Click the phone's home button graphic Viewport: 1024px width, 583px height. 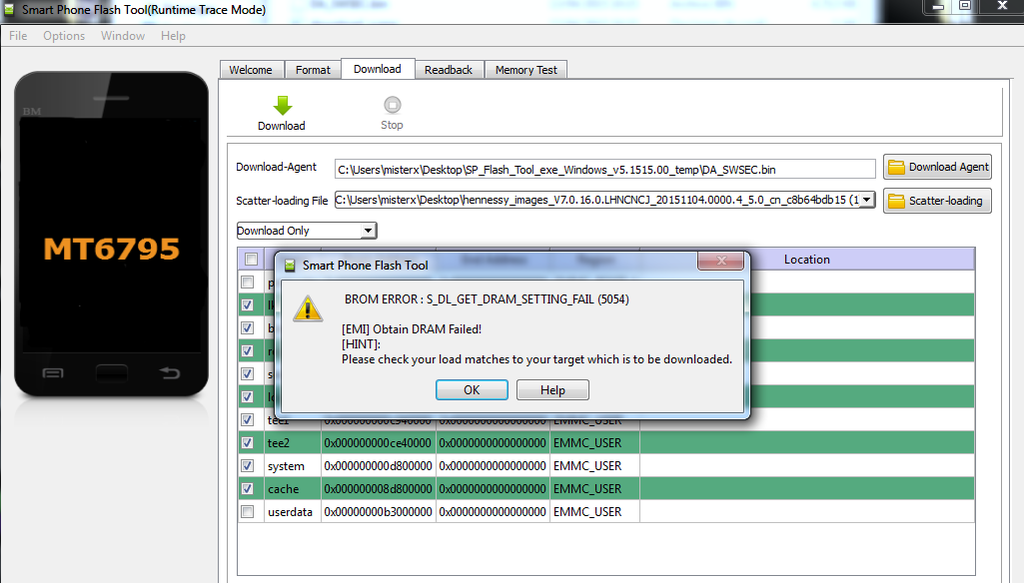(x=111, y=373)
